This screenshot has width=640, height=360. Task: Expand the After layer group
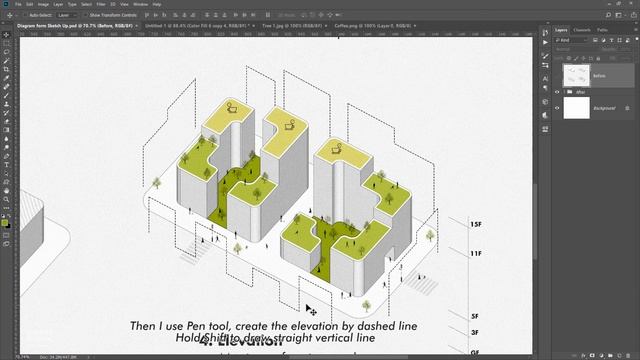[564, 92]
